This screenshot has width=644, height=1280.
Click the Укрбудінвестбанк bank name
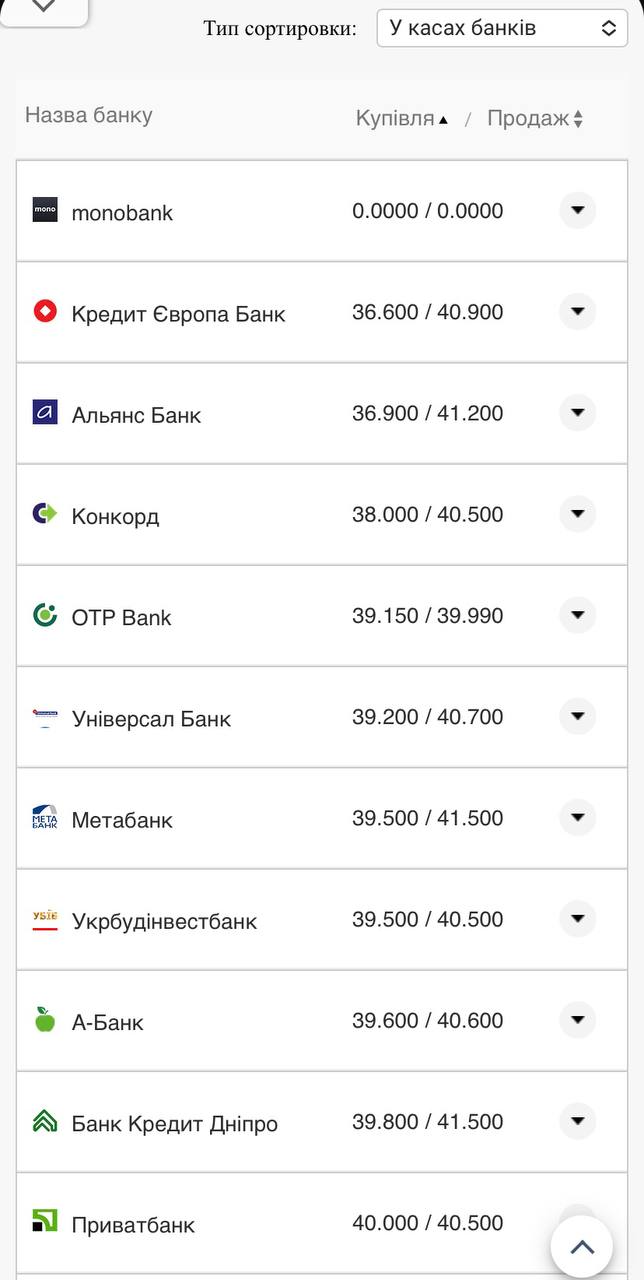tap(164, 921)
